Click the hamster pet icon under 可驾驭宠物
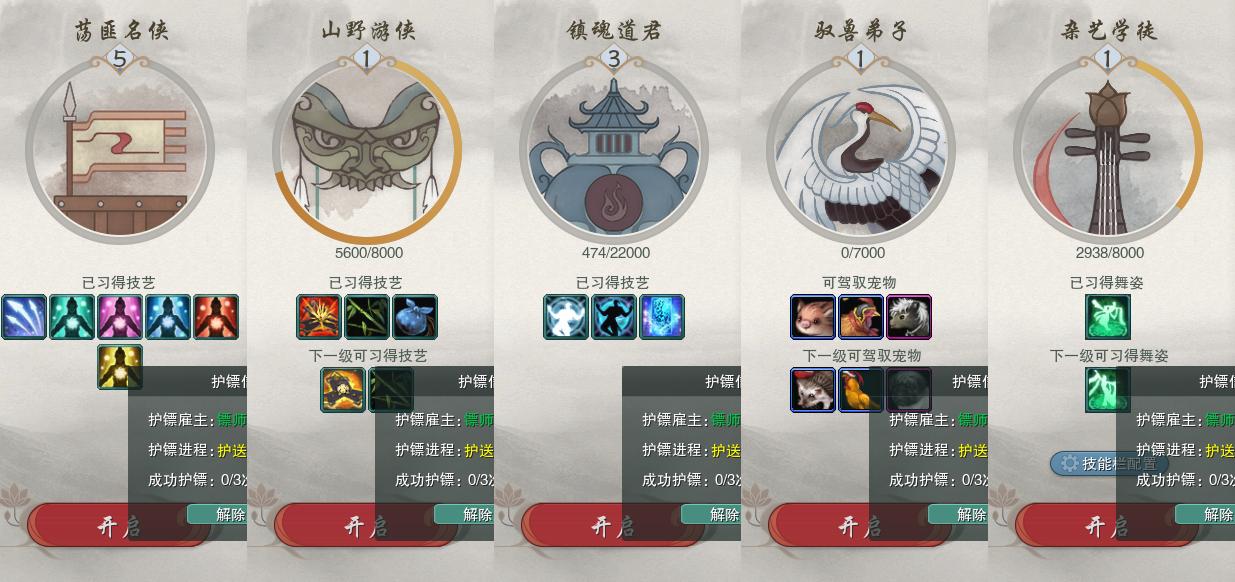1235x582 pixels. coord(813,316)
